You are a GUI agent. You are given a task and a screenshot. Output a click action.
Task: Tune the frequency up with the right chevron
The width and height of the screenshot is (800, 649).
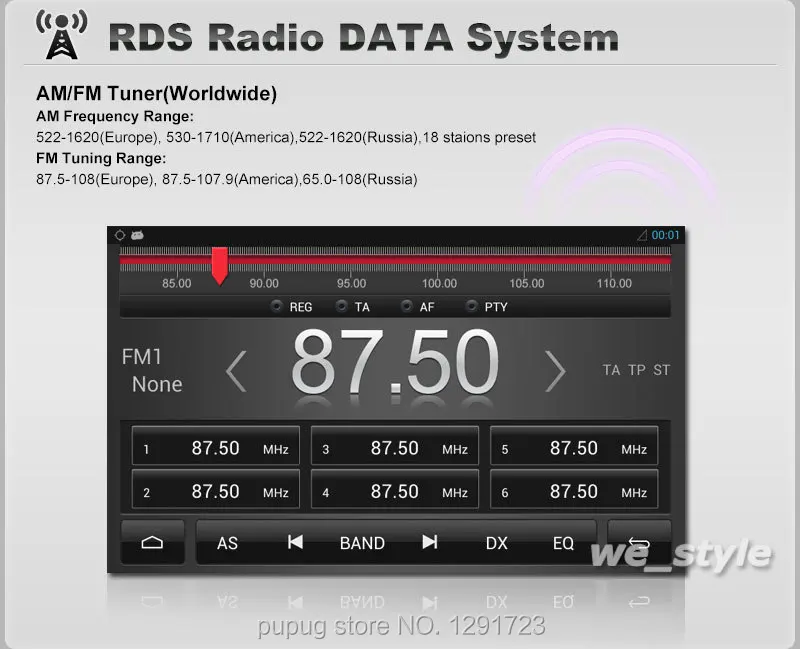click(555, 371)
